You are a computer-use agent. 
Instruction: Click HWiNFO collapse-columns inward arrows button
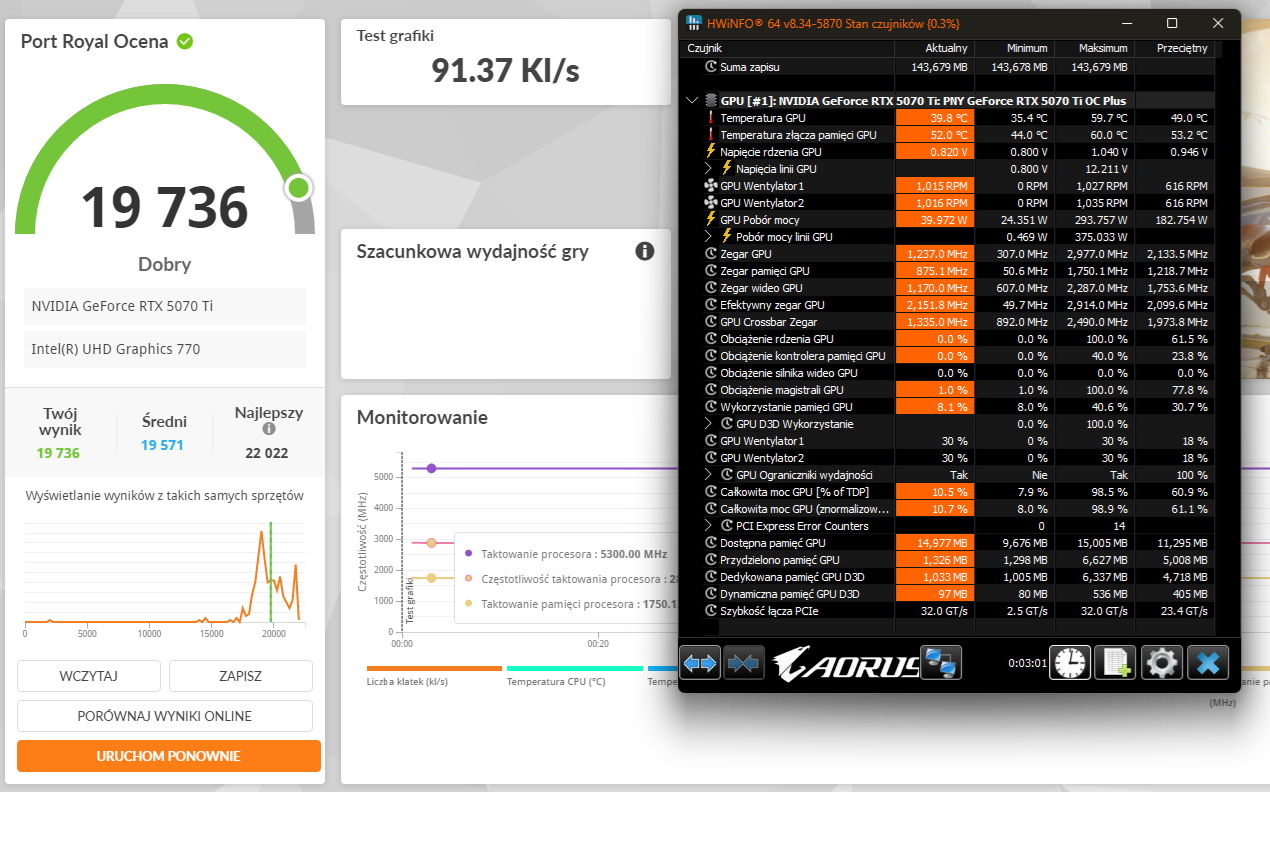[x=744, y=662]
